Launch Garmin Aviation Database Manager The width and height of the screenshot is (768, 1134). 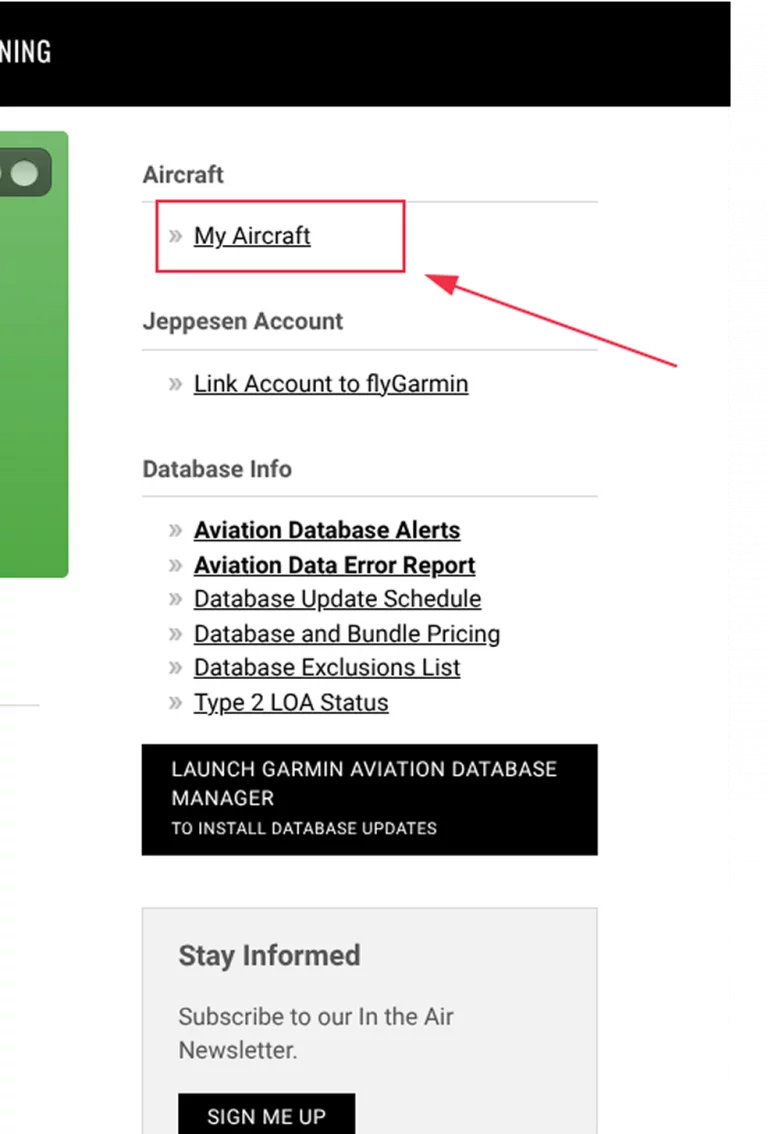click(x=370, y=799)
